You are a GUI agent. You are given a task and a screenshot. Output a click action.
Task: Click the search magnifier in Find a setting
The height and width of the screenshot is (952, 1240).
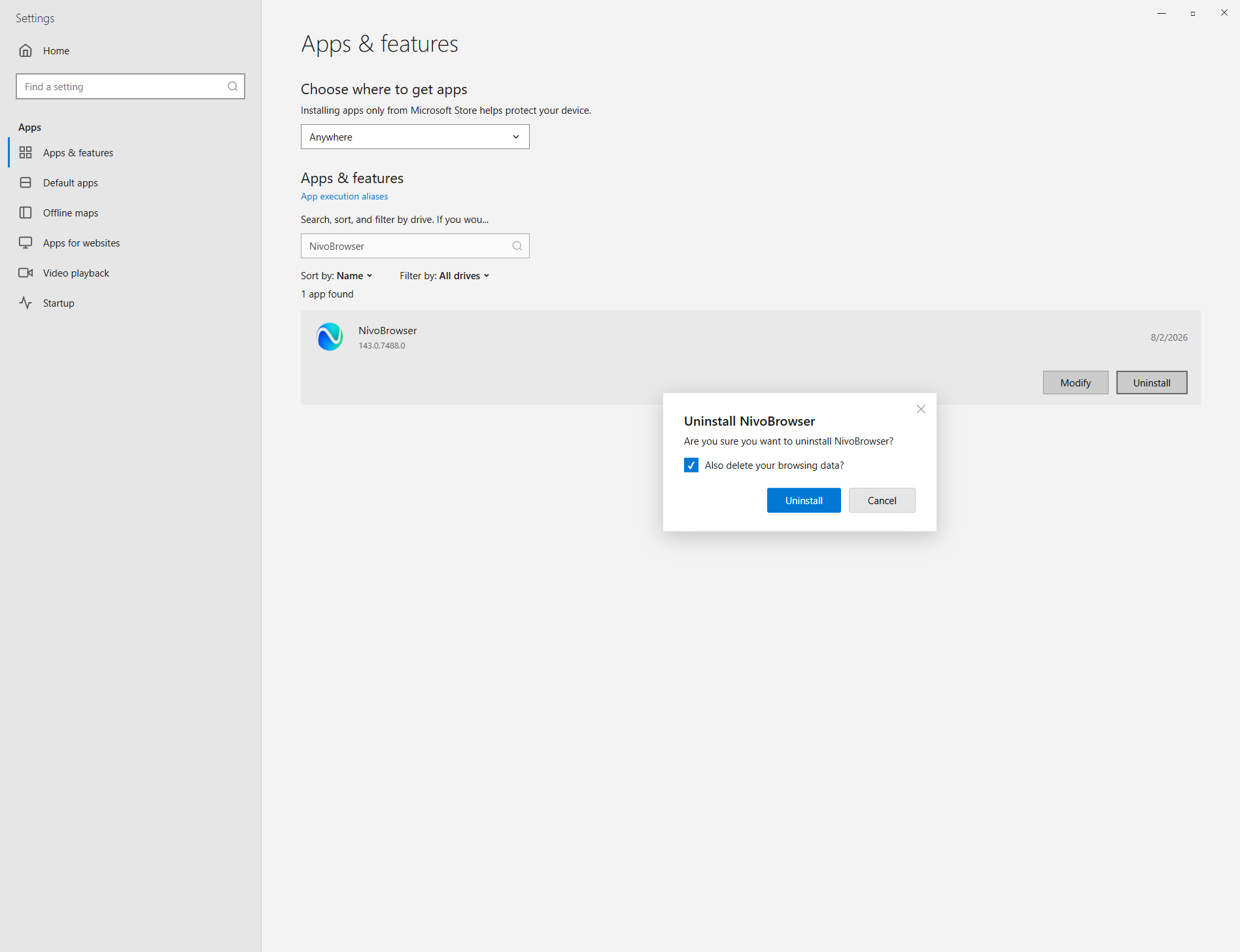pos(232,86)
